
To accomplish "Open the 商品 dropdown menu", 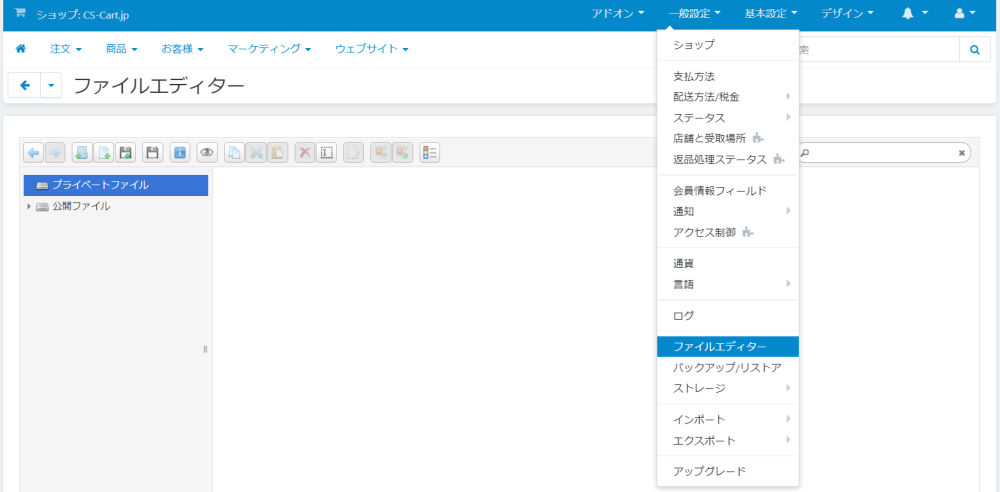I will click(x=121, y=49).
